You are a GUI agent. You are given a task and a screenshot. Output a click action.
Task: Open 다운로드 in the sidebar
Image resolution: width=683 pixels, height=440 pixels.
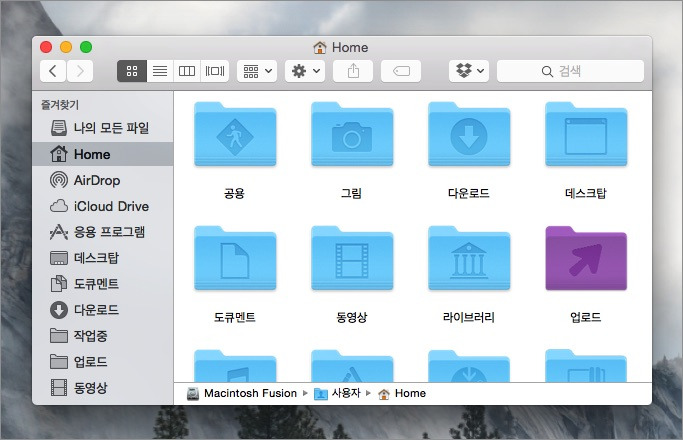103,310
